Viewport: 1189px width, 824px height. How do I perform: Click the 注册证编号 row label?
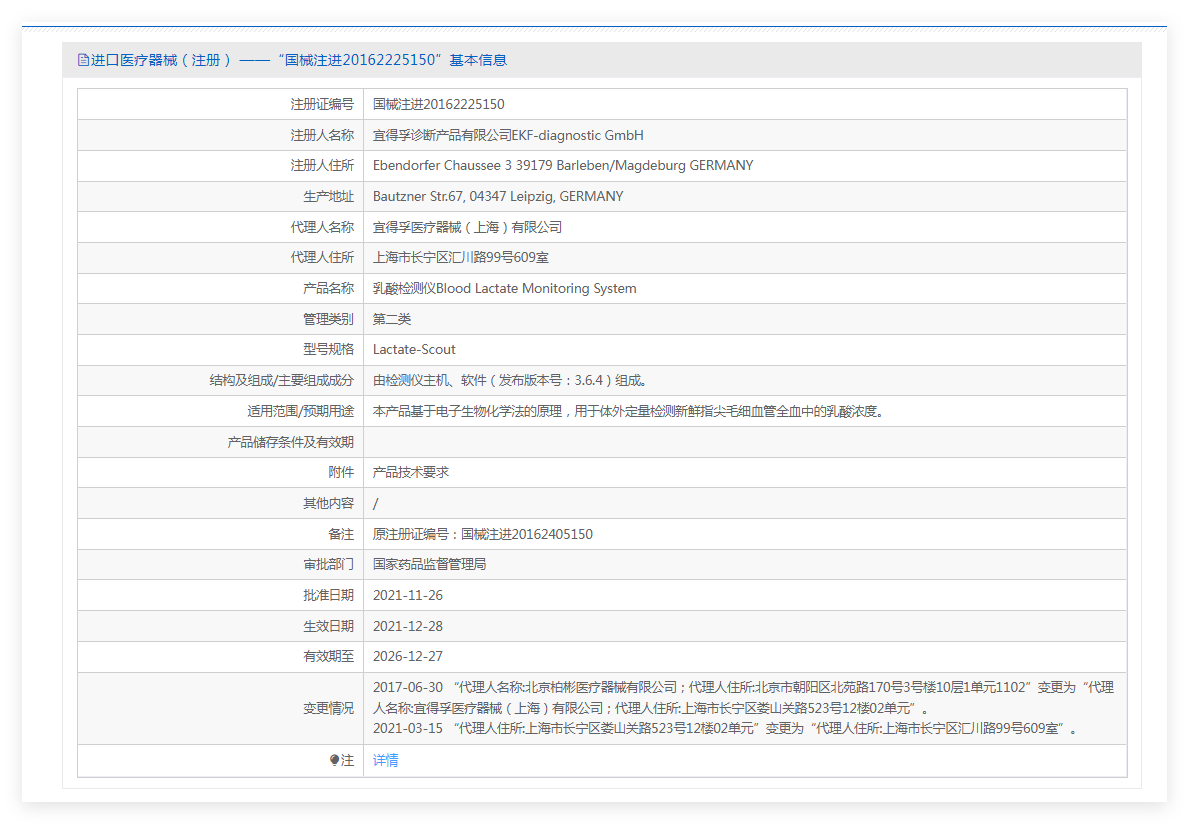coord(322,105)
